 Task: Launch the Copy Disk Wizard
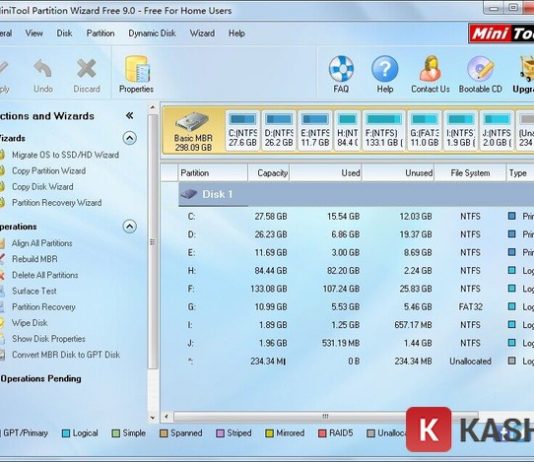pos(43,187)
